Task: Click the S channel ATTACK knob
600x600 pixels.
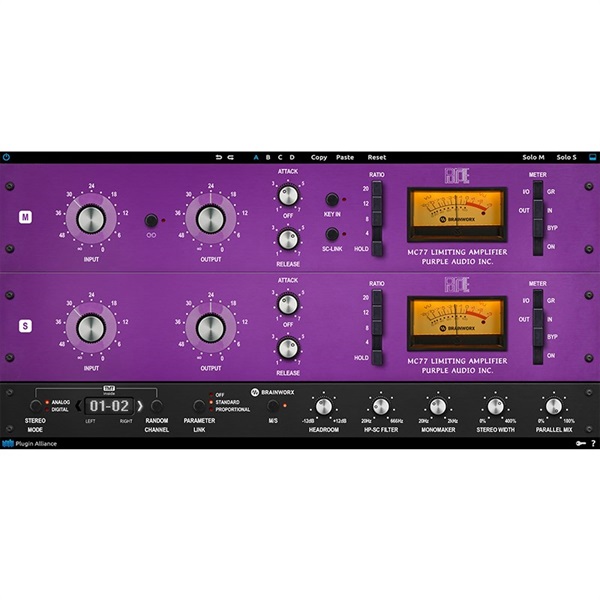Action: pos(288,305)
